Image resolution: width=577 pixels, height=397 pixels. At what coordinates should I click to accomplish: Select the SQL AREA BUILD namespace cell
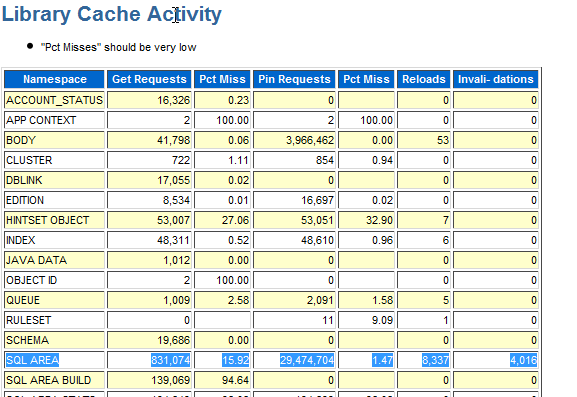(54, 380)
